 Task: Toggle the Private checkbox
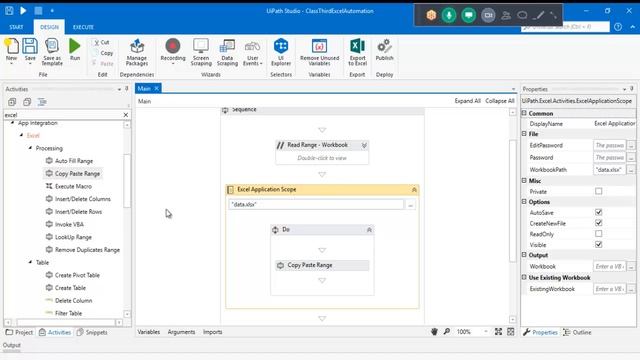pyautogui.click(x=598, y=191)
